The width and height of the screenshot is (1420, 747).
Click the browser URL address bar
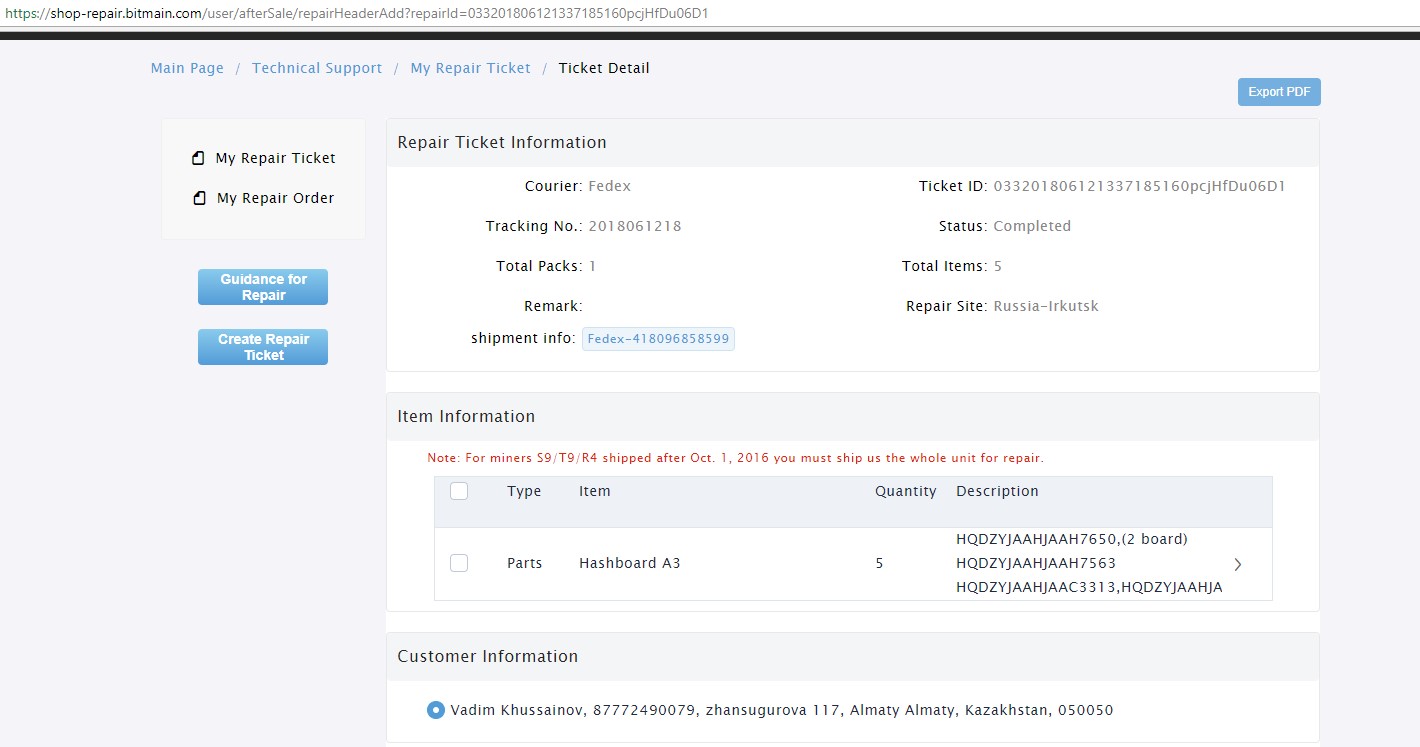coord(400,13)
